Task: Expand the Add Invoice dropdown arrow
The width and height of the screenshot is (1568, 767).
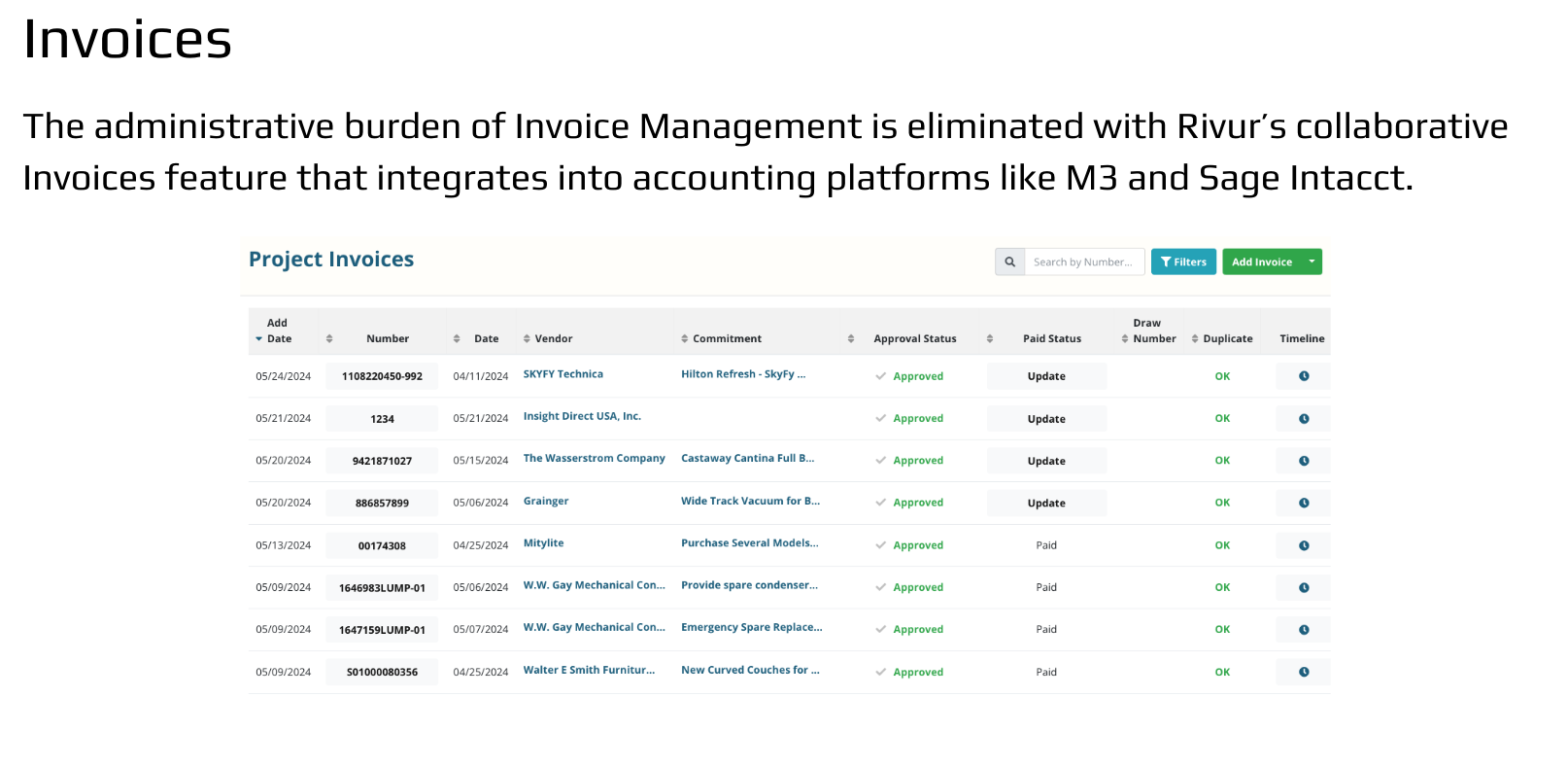Action: point(1312,261)
